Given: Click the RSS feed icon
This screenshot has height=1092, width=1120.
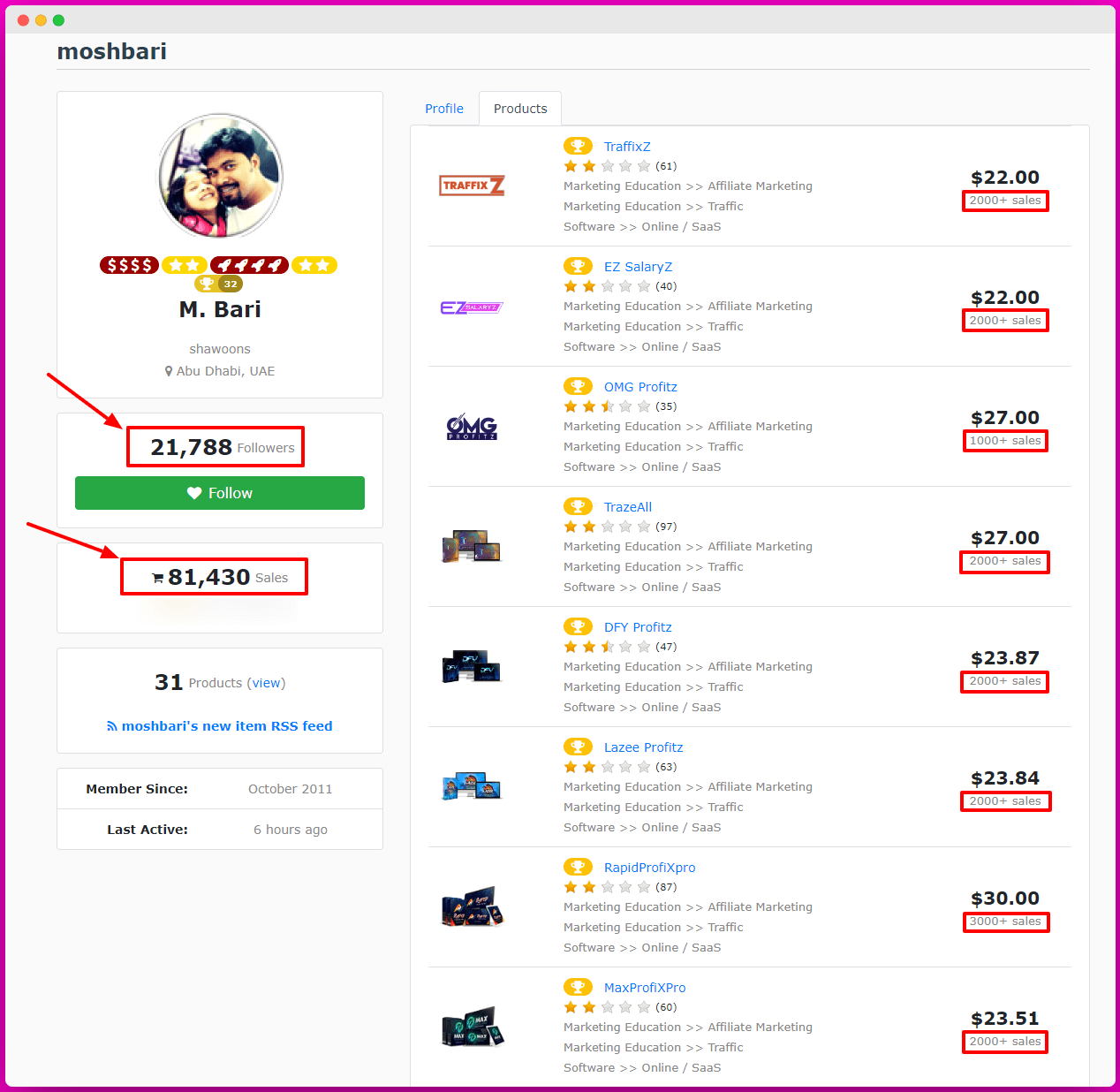Looking at the screenshot, I should (x=112, y=726).
